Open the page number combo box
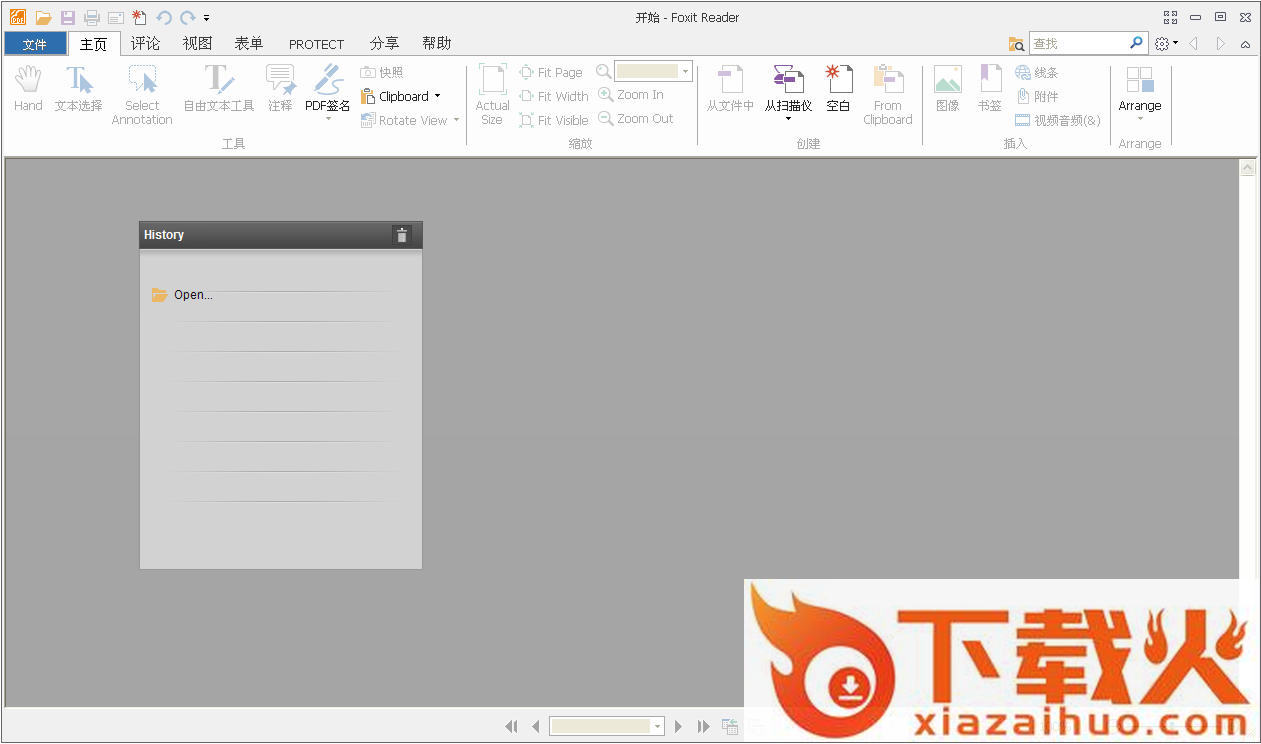This screenshot has width=1261, height=744. pos(607,727)
